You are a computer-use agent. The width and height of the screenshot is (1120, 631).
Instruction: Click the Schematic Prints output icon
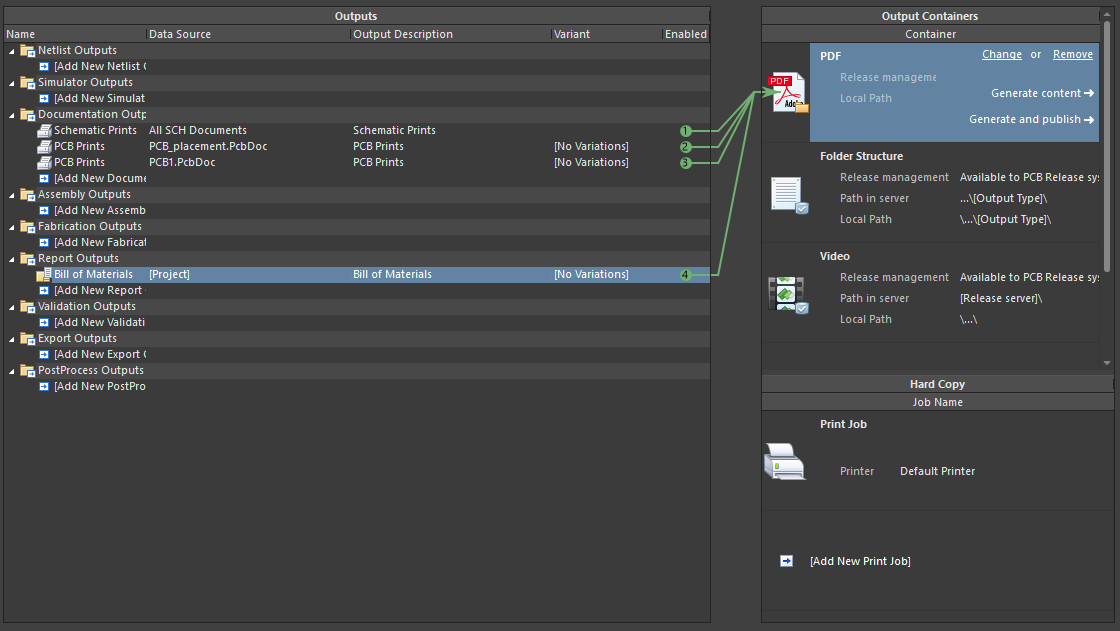44,131
